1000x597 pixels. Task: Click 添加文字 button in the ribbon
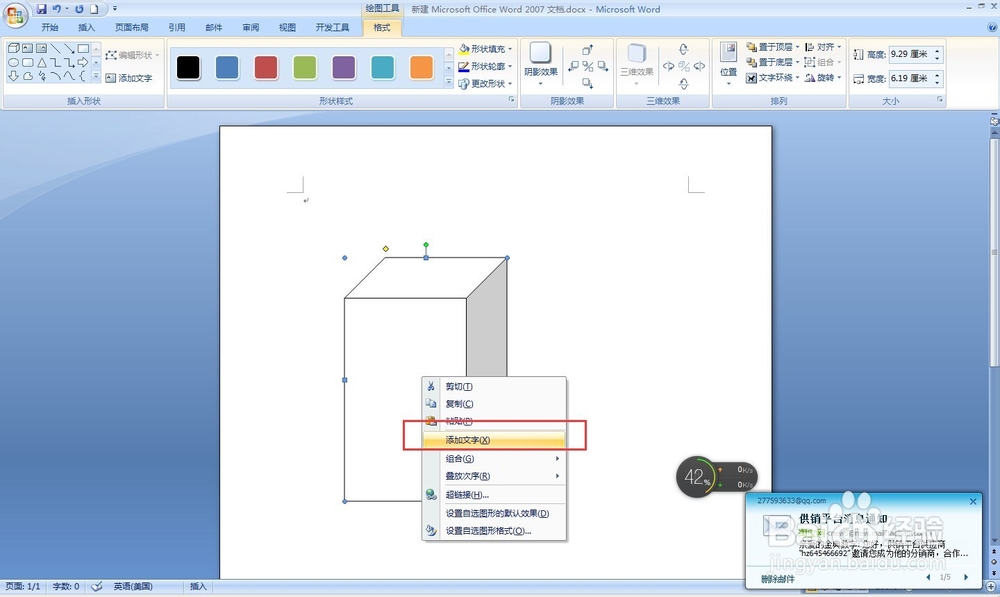pos(129,78)
